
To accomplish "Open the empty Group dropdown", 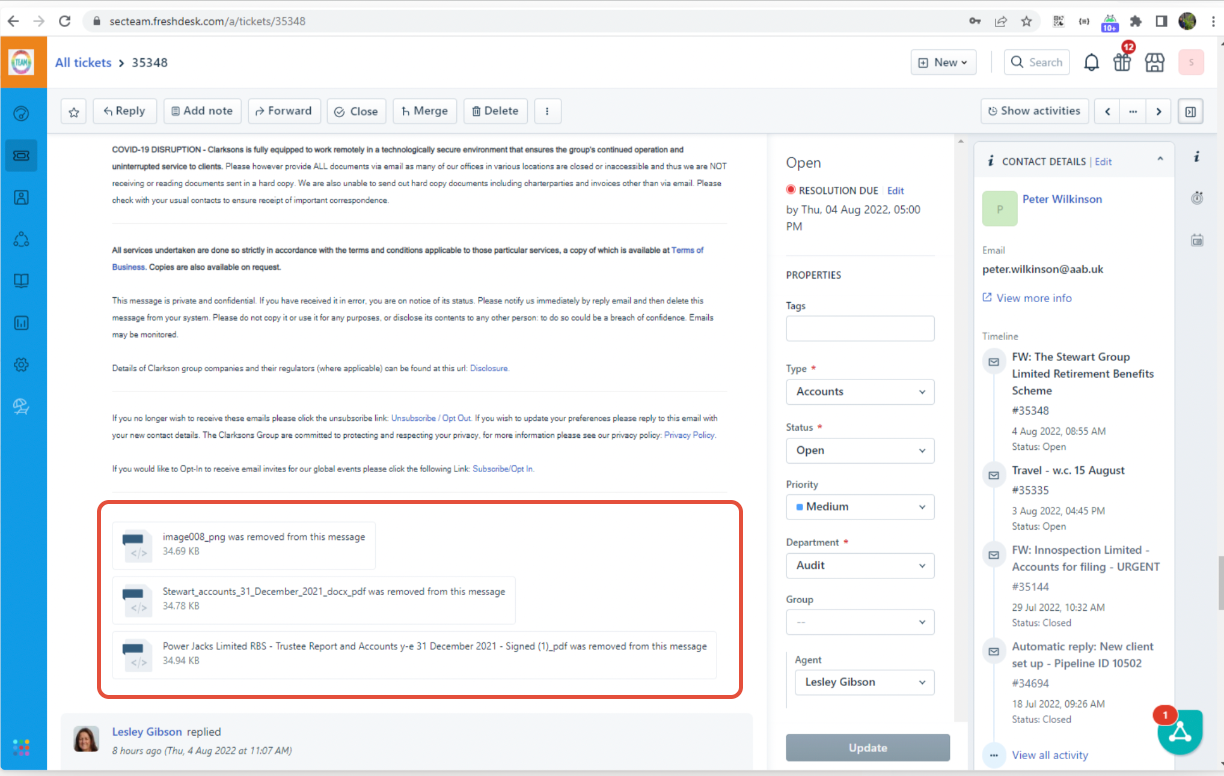I will coord(860,622).
